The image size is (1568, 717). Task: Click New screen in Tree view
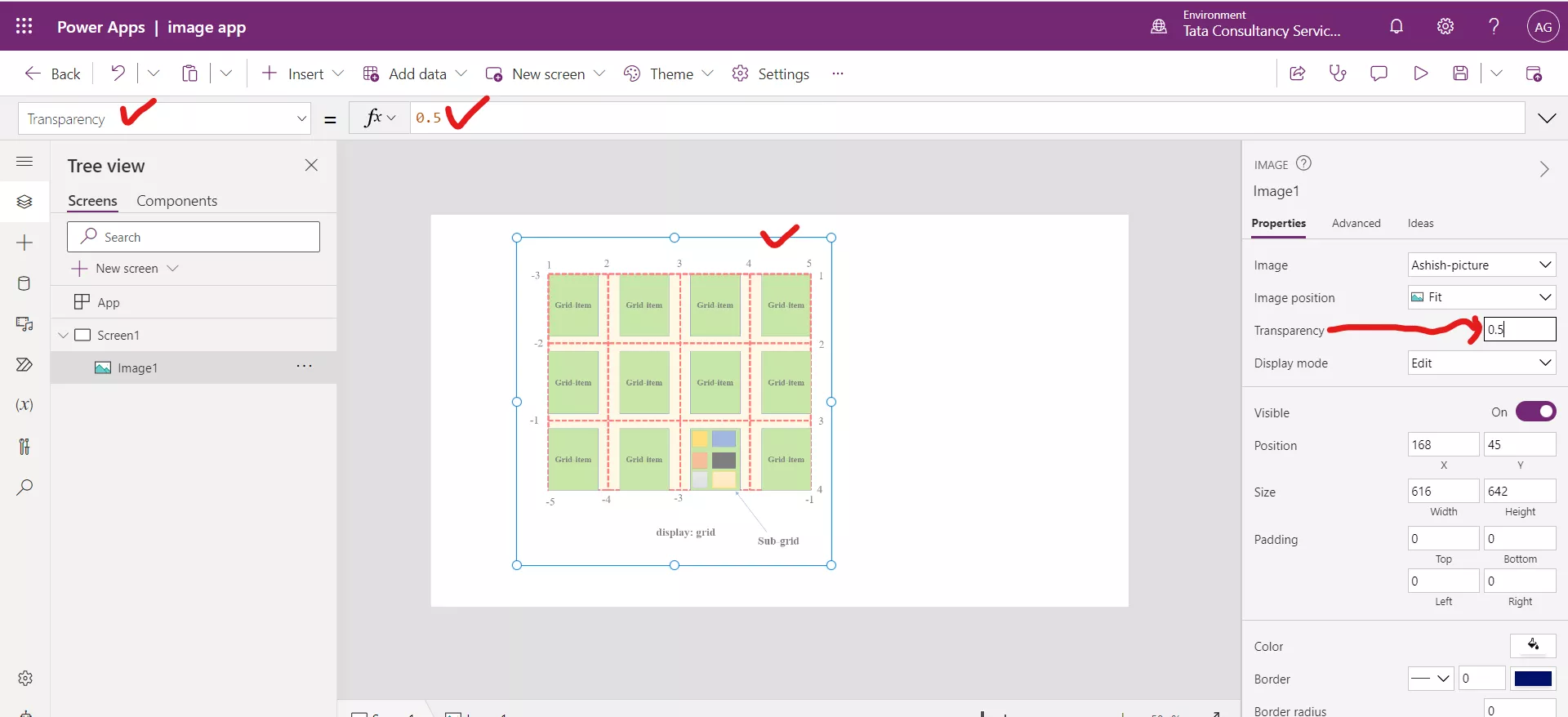point(125,269)
